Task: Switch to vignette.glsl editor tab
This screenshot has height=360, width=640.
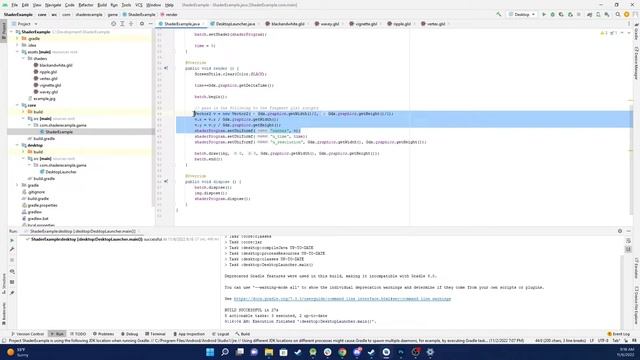Action: 366,24
